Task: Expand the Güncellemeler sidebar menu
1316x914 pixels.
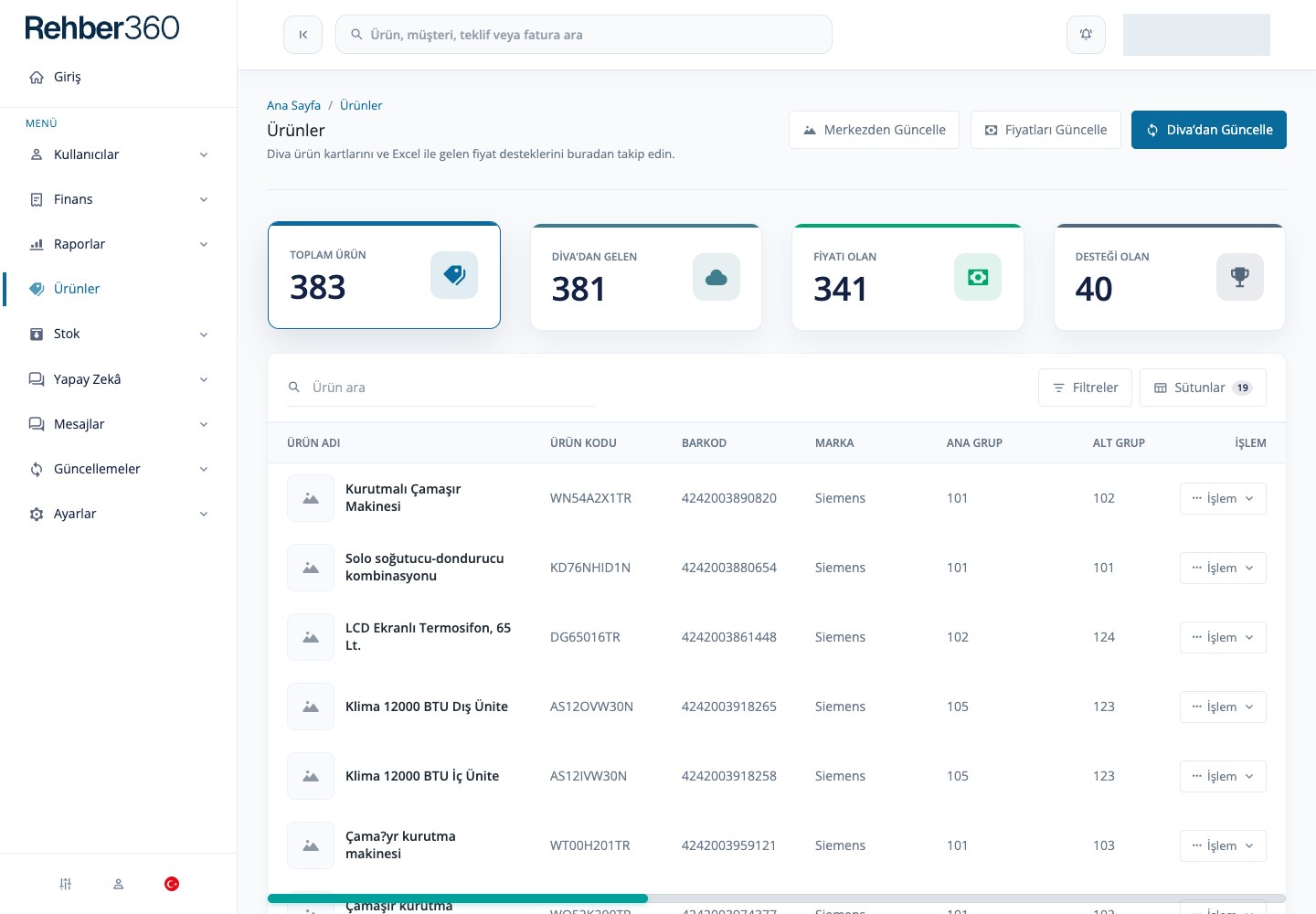Action: 118,469
